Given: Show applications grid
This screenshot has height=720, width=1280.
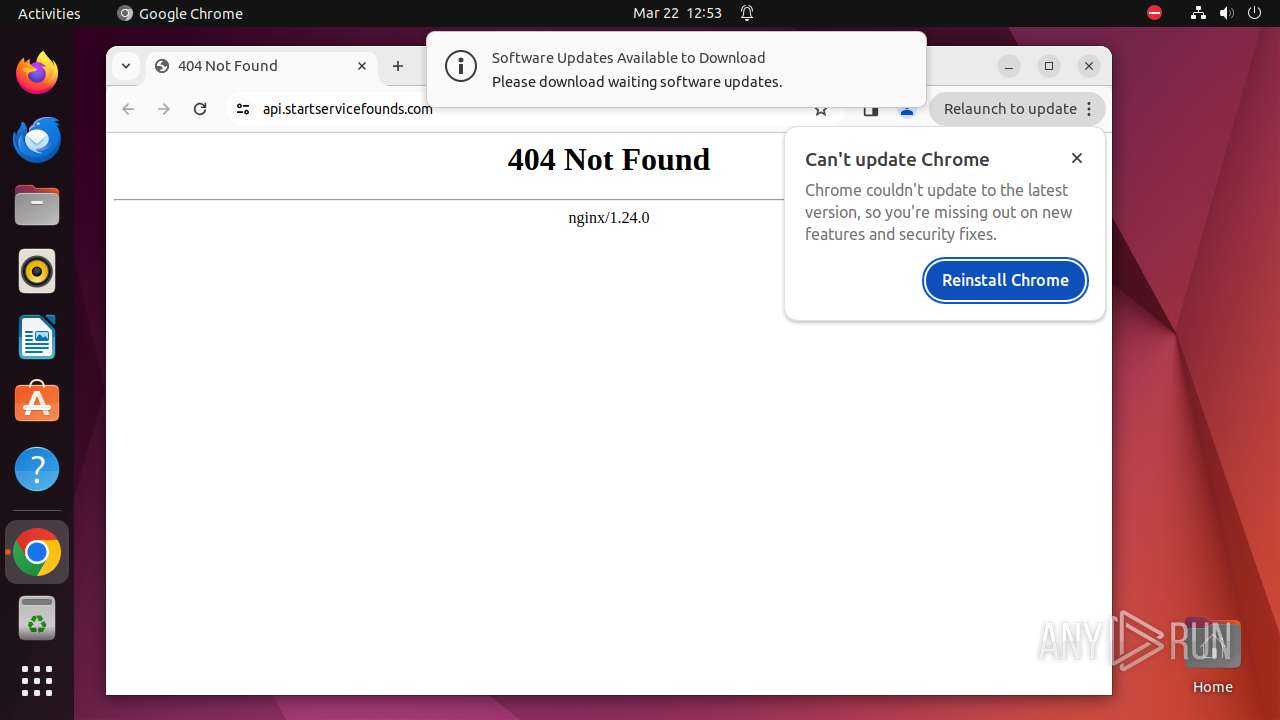Looking at the screenshot, I should click(37, 681).
